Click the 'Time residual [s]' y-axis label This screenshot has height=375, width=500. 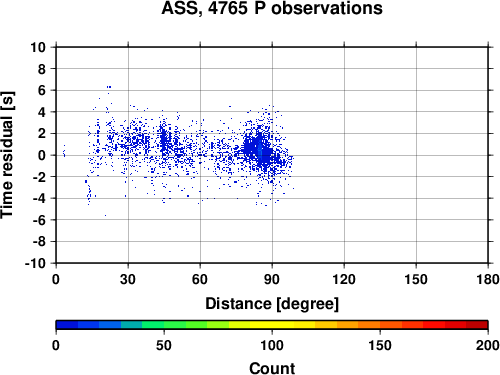(7, 155)
